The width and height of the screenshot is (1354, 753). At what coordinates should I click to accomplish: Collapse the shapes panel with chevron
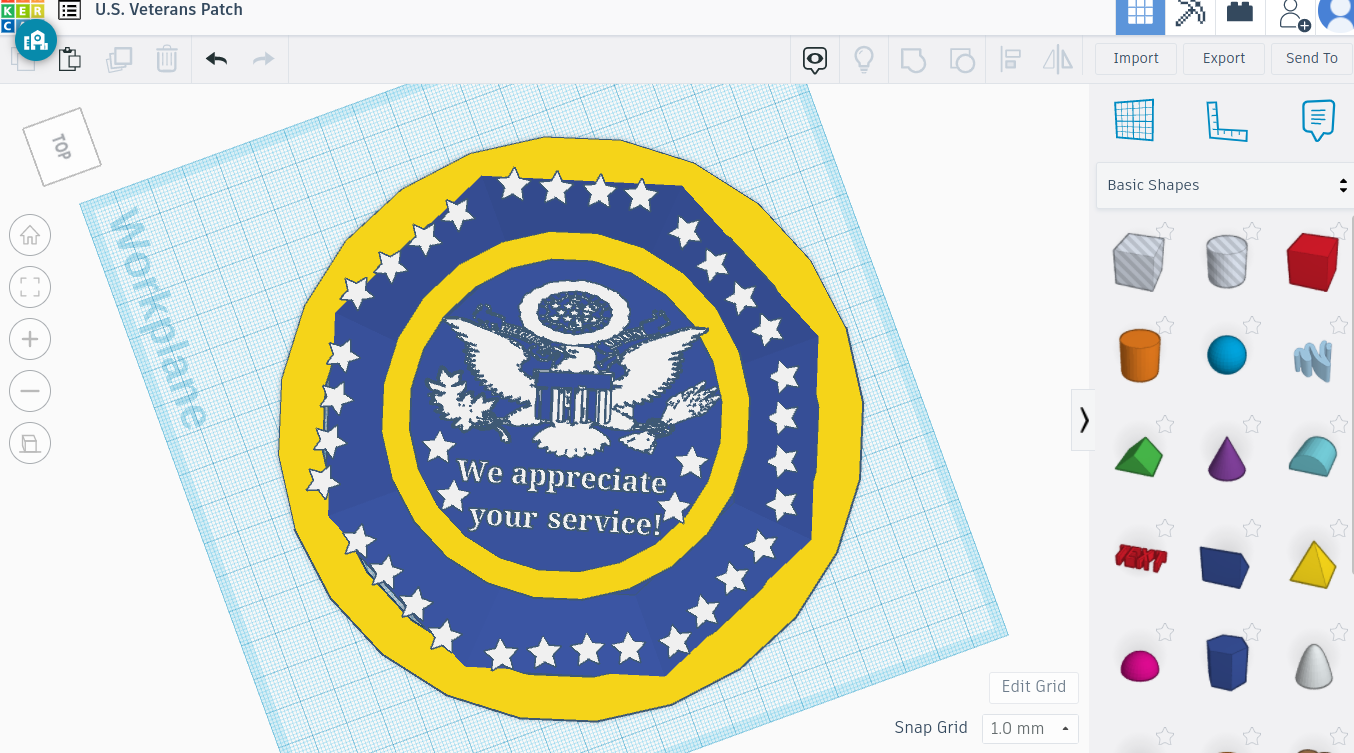tap(1083, 420)
